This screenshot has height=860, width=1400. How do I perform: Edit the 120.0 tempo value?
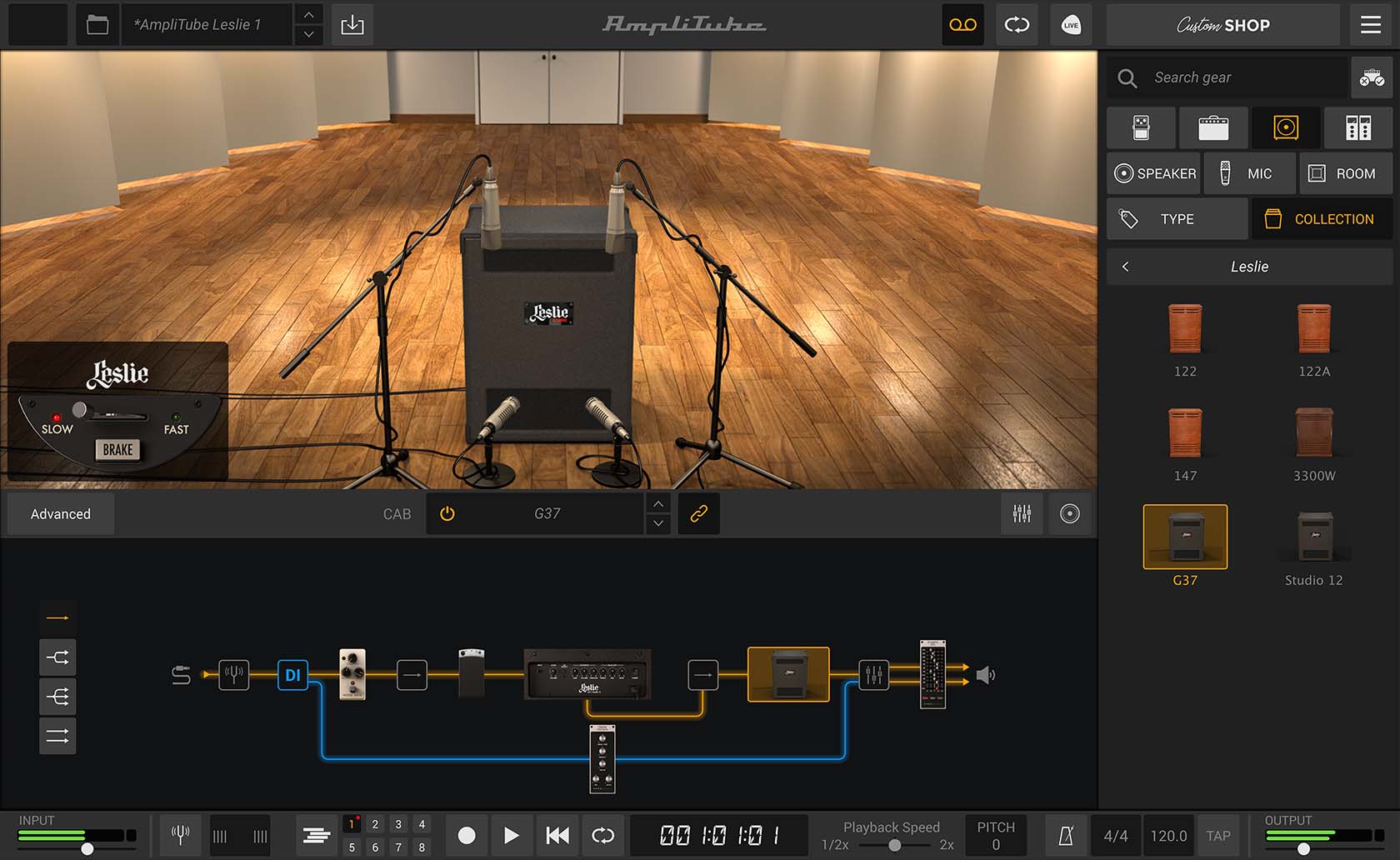[x=1168, y=836]
